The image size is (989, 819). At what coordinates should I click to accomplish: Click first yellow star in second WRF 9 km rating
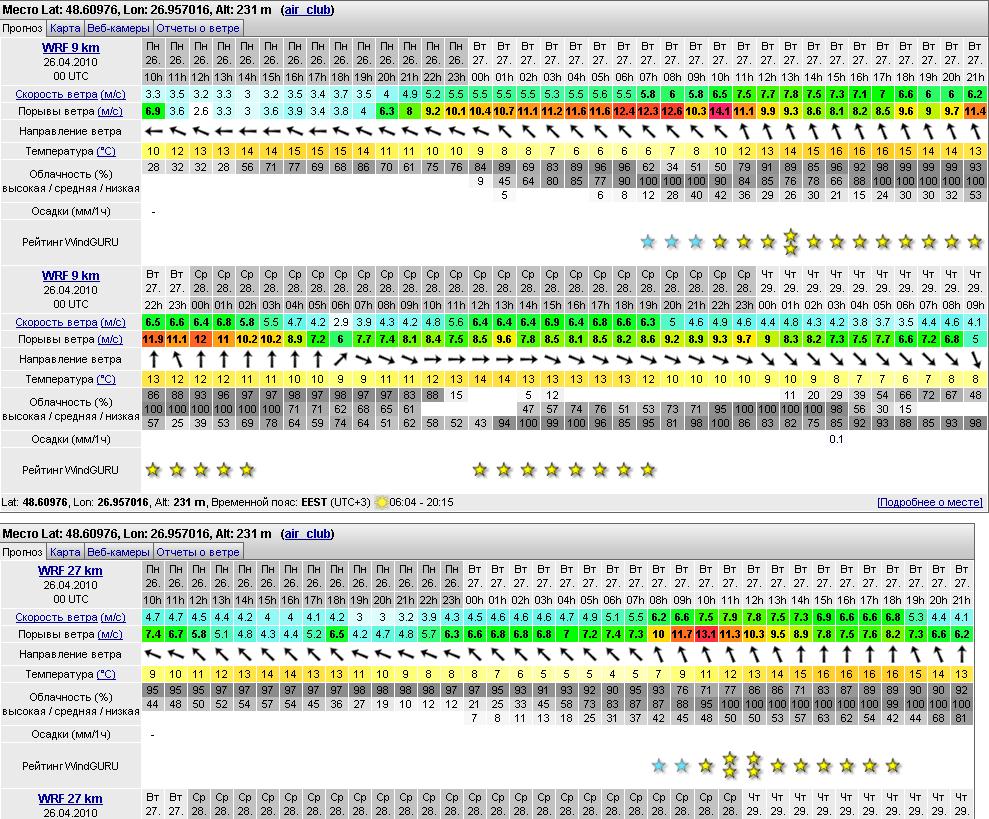[153, 469]
